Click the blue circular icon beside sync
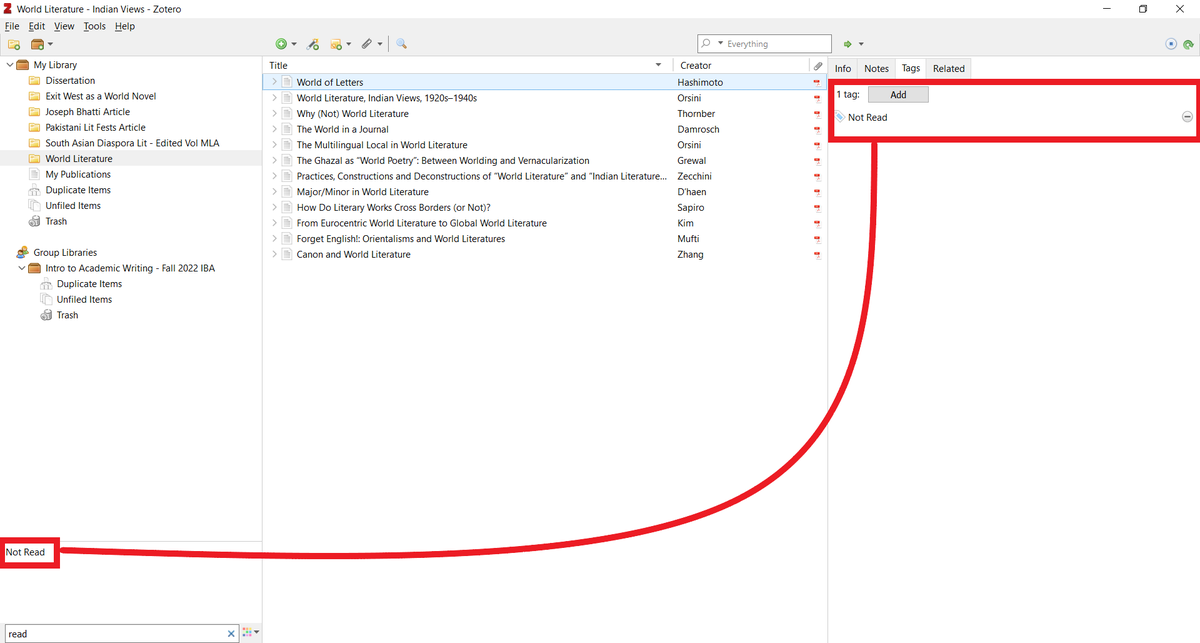Image resolution: width=1200 pixels, height=643 pixels. [1171, 44]
